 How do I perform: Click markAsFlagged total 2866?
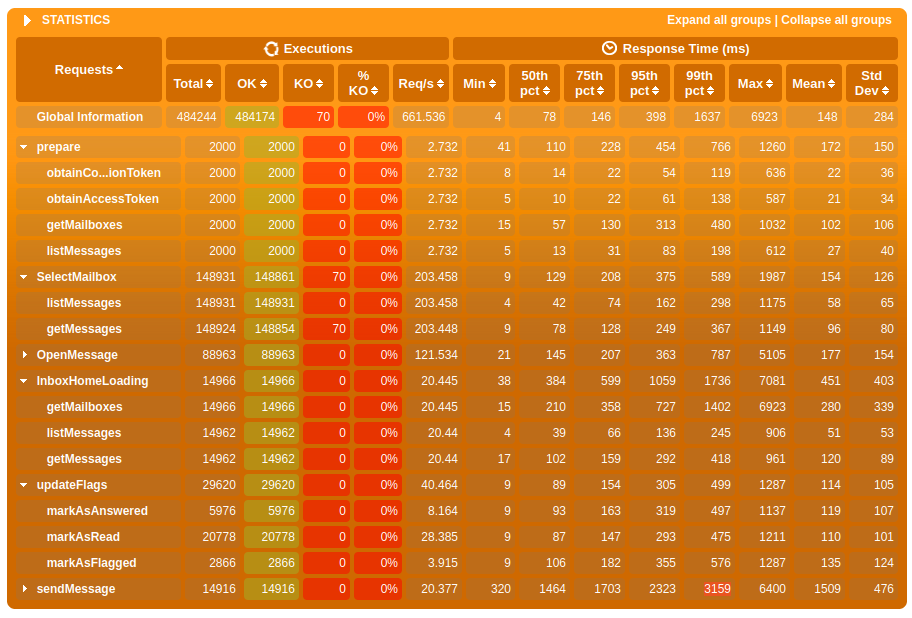click(222, 563)
